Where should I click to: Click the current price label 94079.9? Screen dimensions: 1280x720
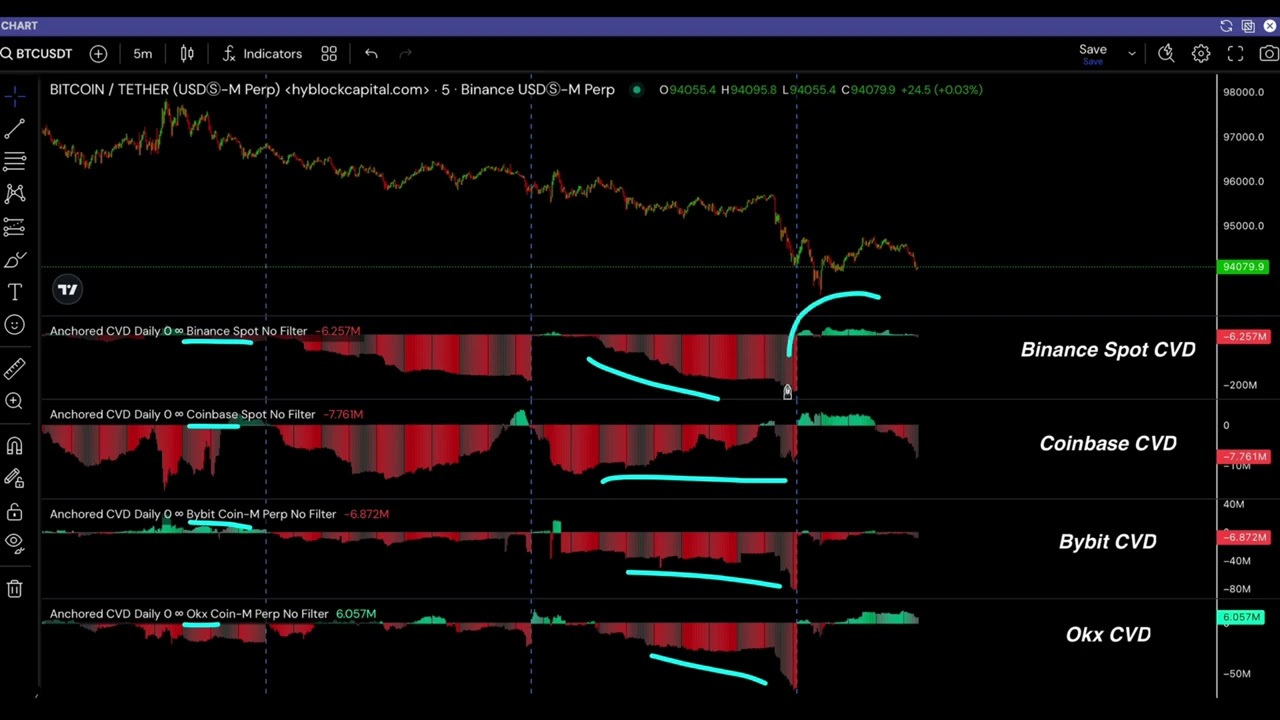1244,267
